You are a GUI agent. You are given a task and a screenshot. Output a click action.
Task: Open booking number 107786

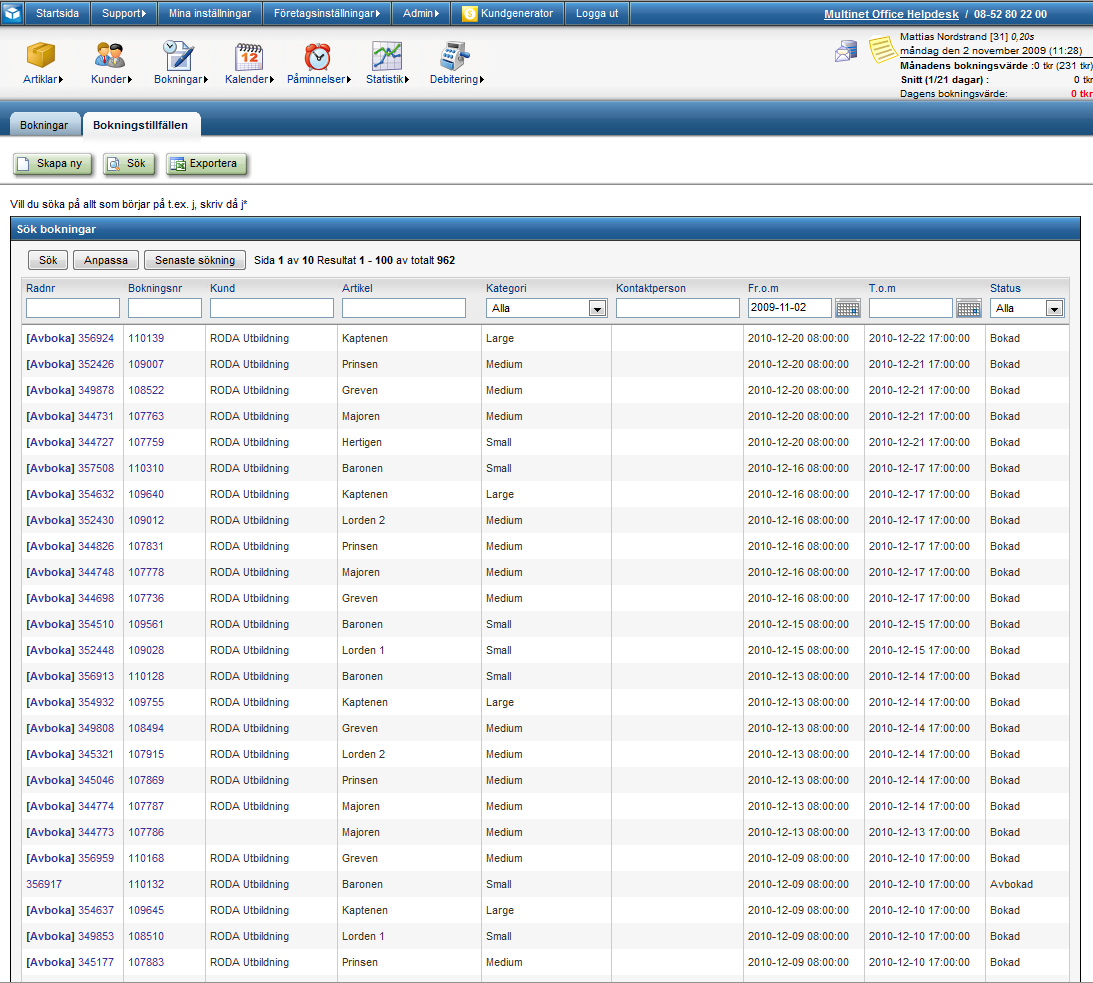click(146, 832)
